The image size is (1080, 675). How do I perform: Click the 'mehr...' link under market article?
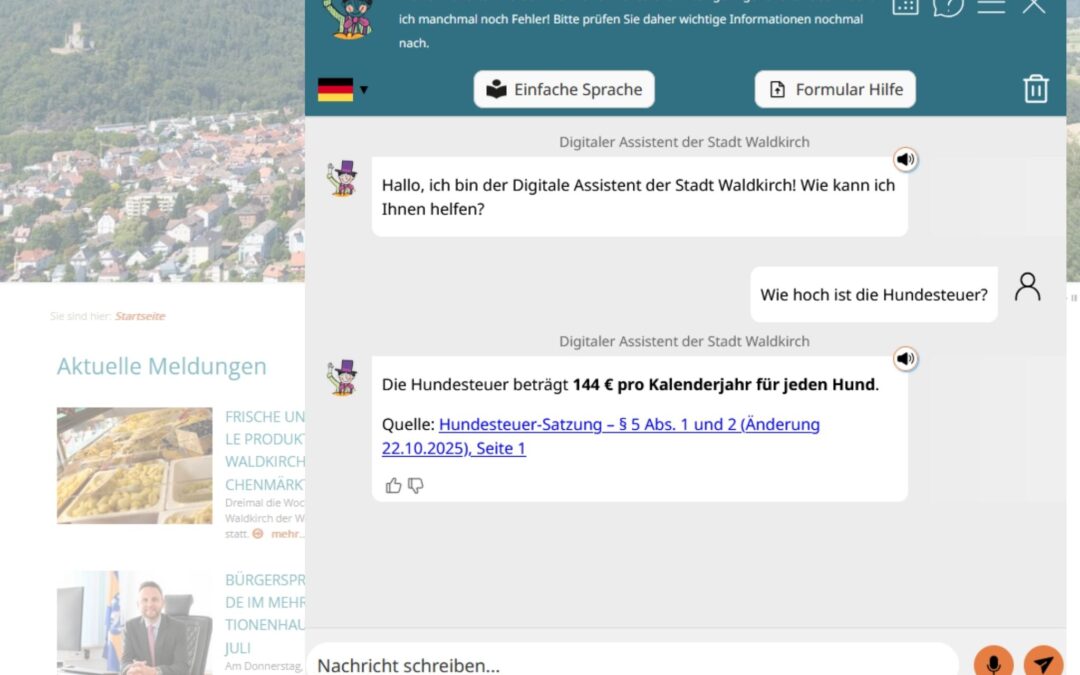point(287,534)
